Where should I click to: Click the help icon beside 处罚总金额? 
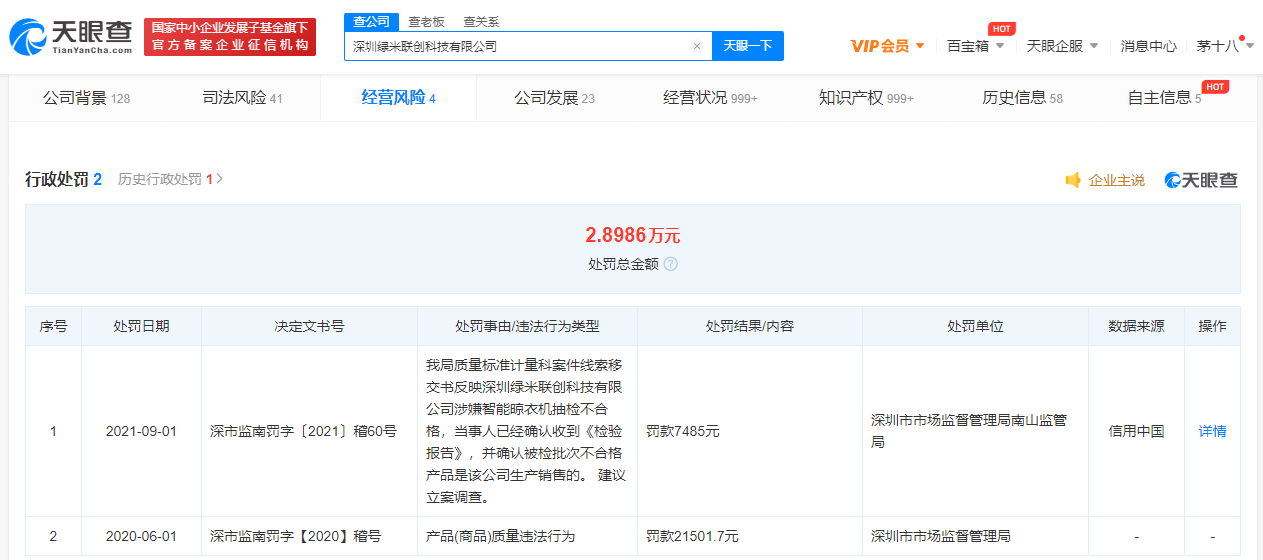670,264
